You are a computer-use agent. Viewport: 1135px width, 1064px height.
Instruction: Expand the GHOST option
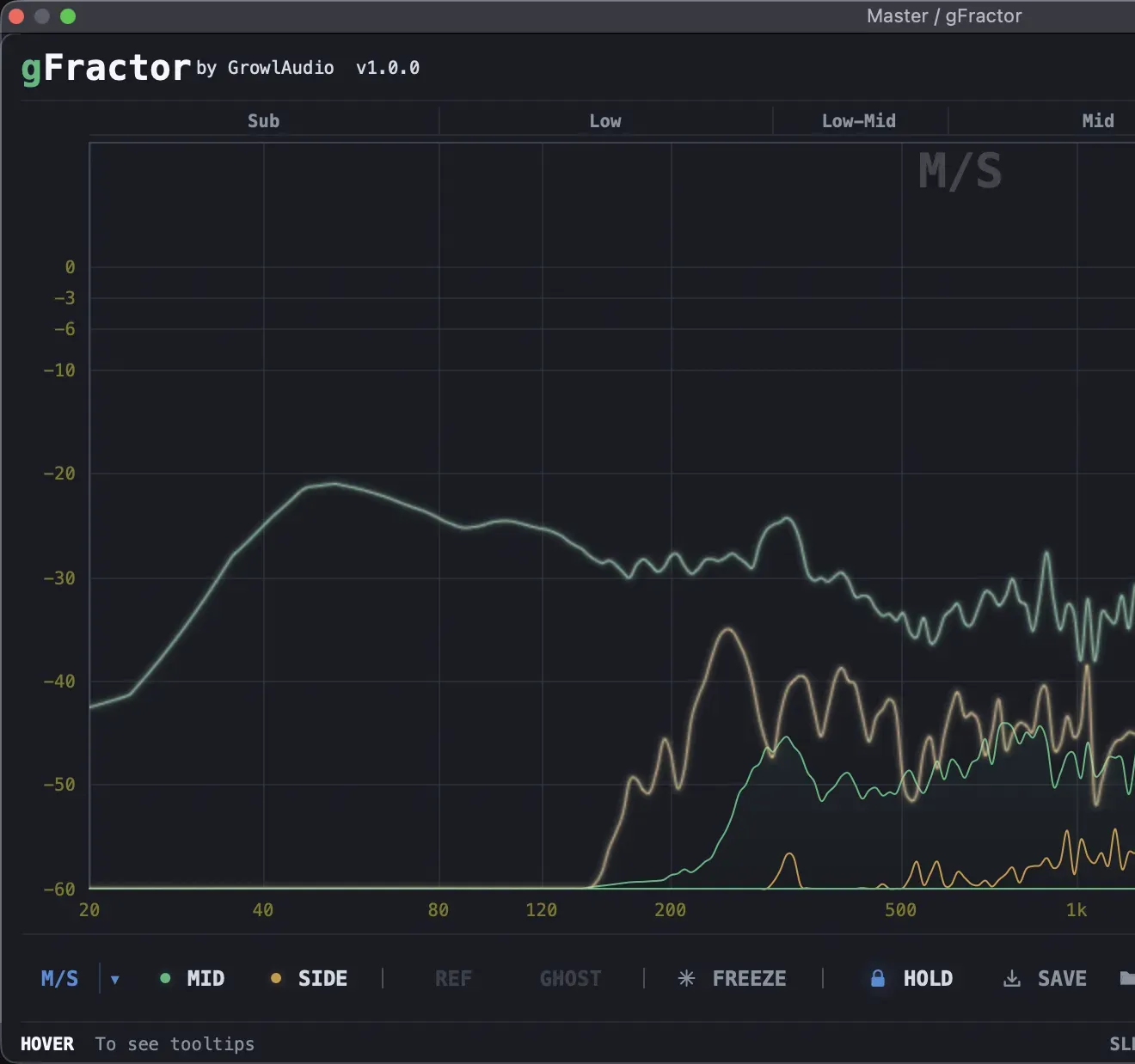(x=570, y=978)
